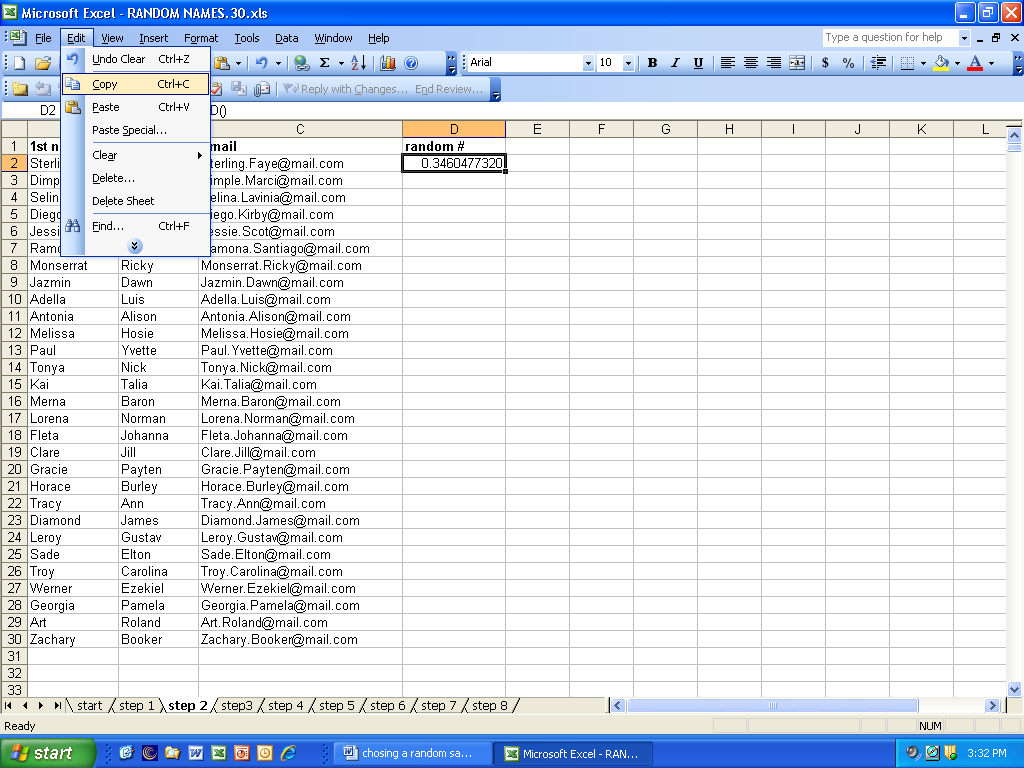The width and height of the screenshot is (1024, 768).
Task: Click the Microsoft Excel taskbar button
Action: point(572,753)
